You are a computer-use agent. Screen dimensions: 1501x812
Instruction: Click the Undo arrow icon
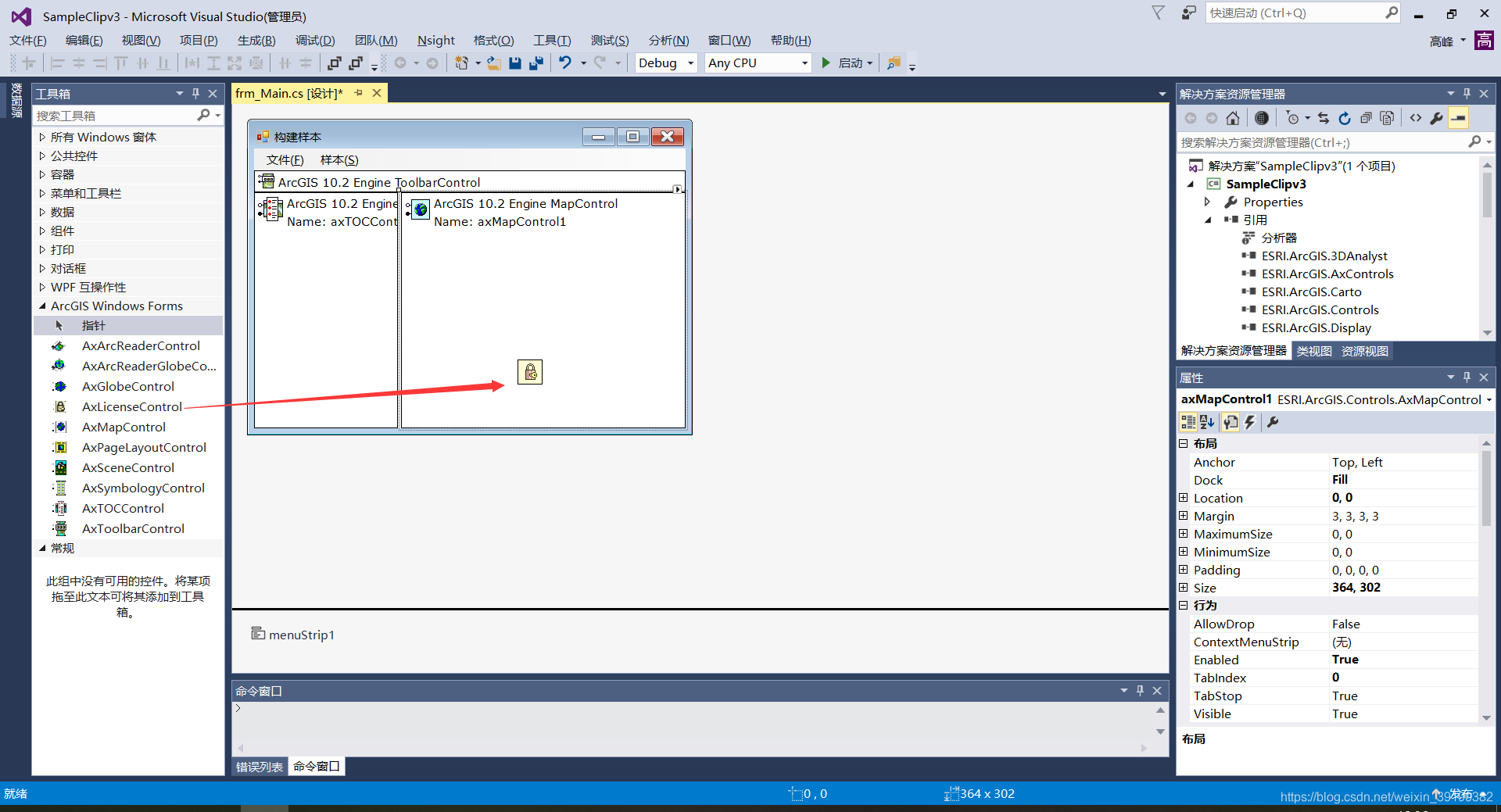click(565, 63)
